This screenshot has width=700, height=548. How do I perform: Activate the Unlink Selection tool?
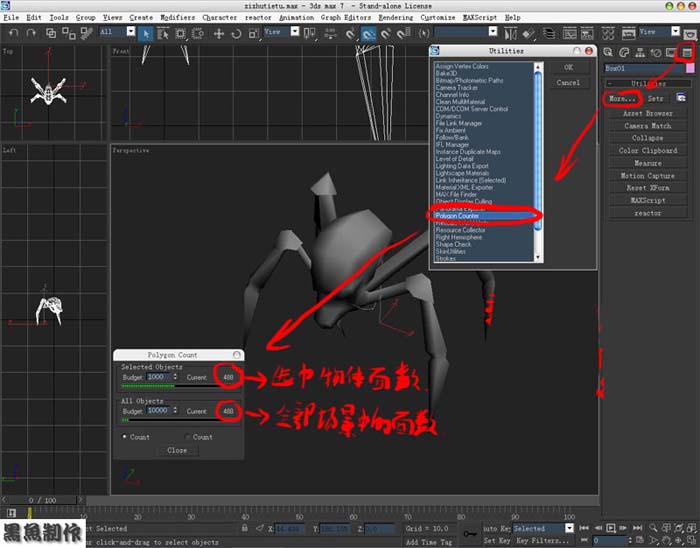[68, 33]
